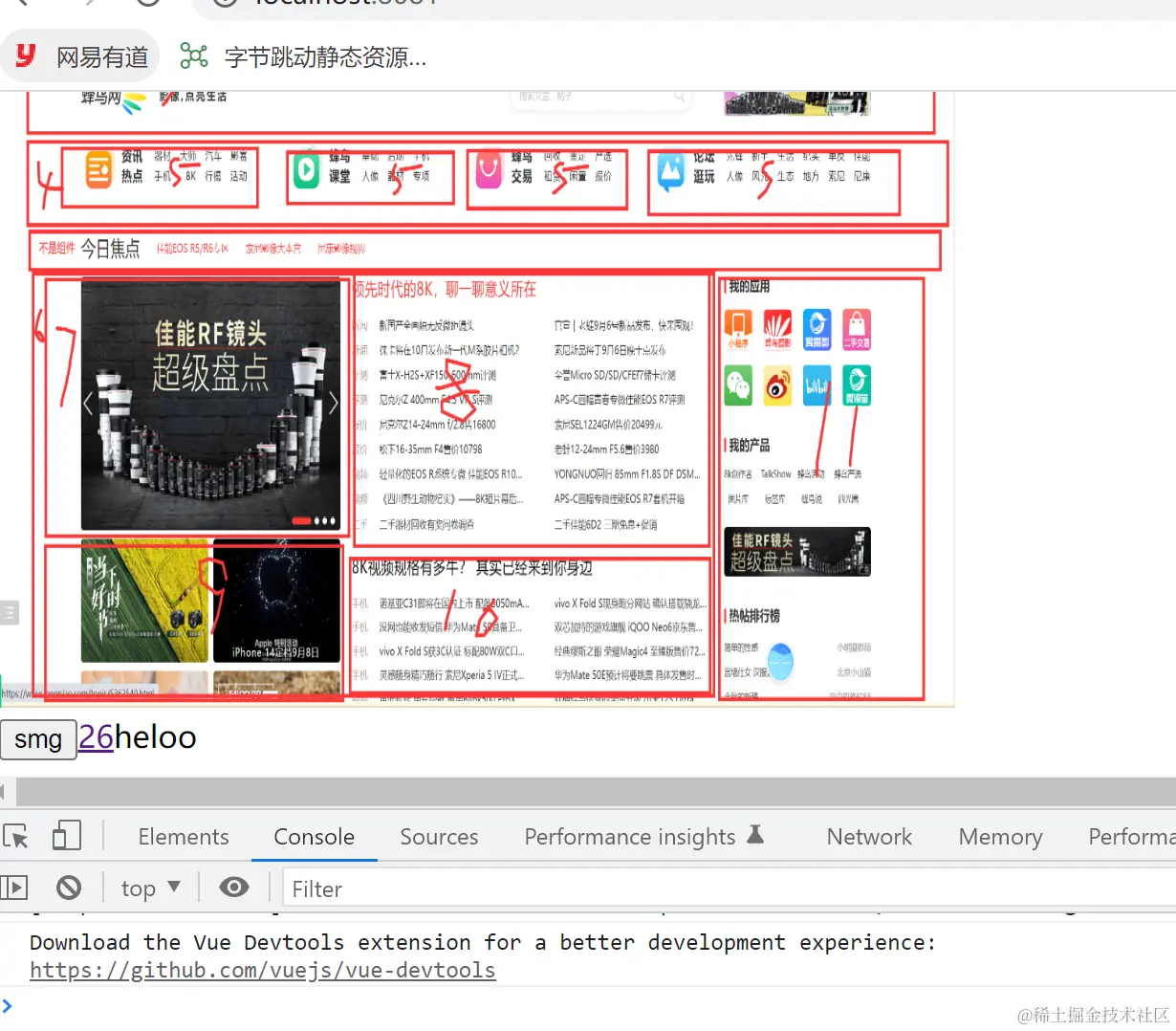Click the search magnifier icon in the page header
Image resolution: width=1176 pixels, height=1031 pixels.
pos(679,96)
